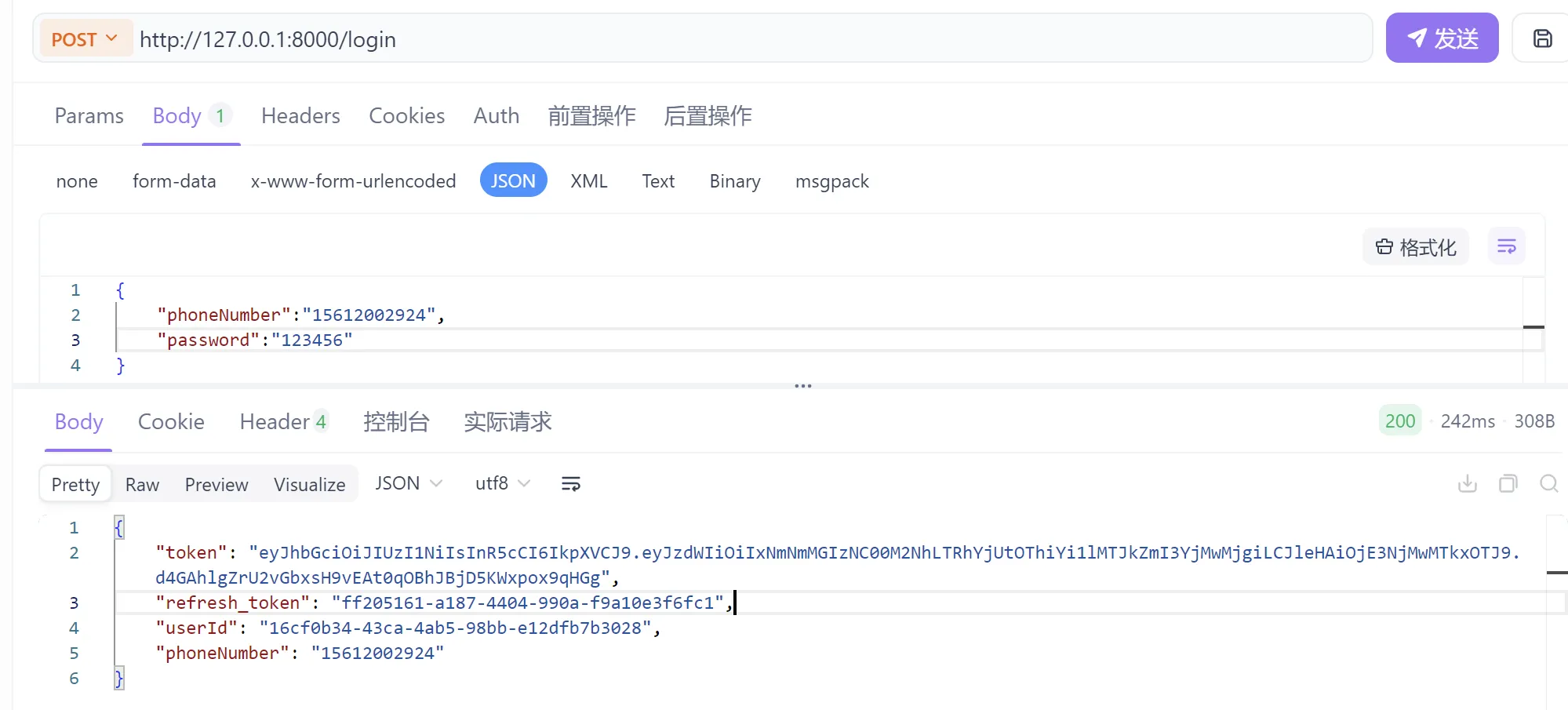This screenshot has height=710, width=1568.
Task: Select the Text body type
Action: [658, 181]
